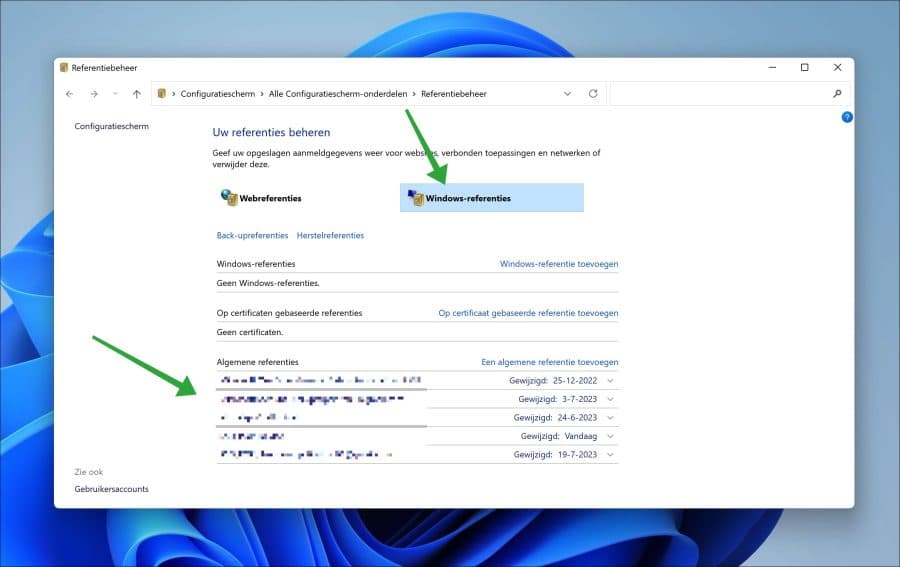Click Een algemene referentie toevoegen
The image size is (900, 567).
pos(549,362)
